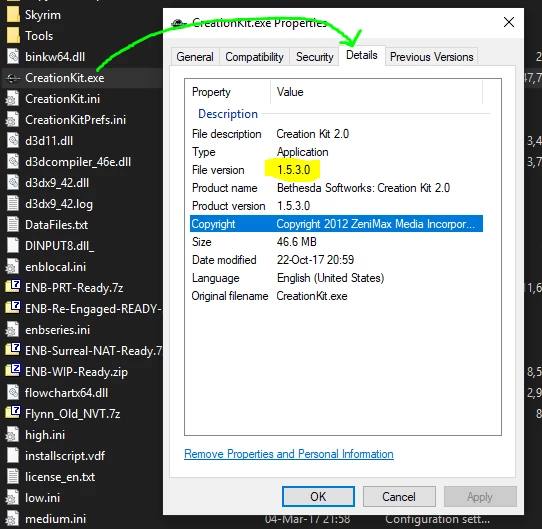Close the CreationKit.exe Properties dialog
Viewport: 542px width, 529px height.
[x=509, y=22]
